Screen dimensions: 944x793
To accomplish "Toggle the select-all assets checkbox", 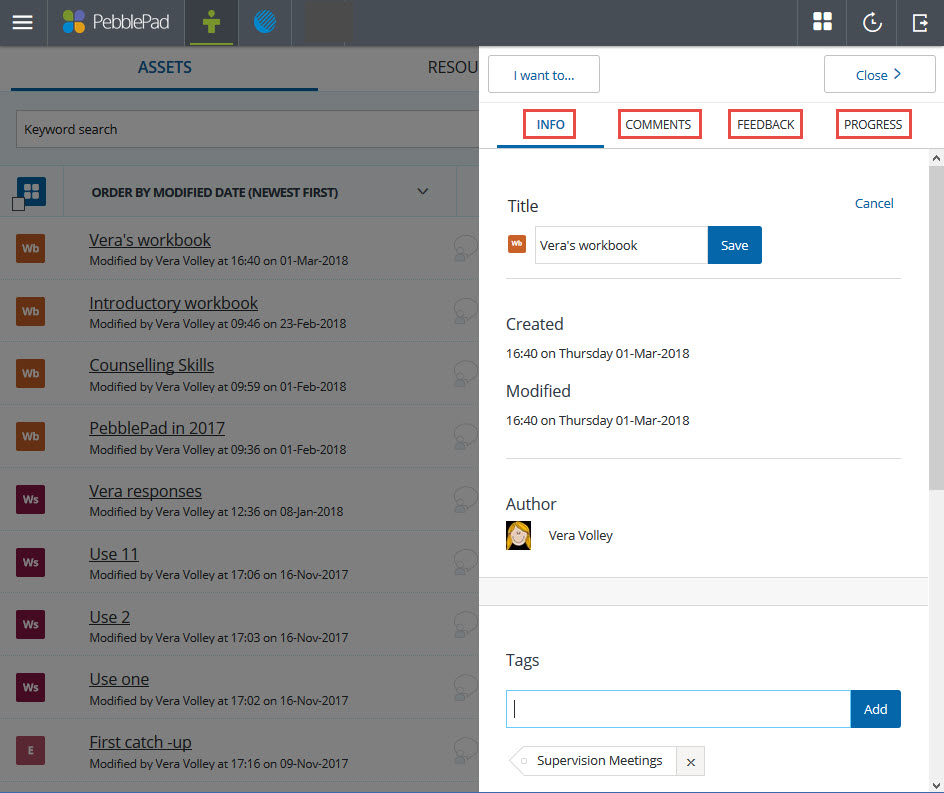I will point(18,204).
